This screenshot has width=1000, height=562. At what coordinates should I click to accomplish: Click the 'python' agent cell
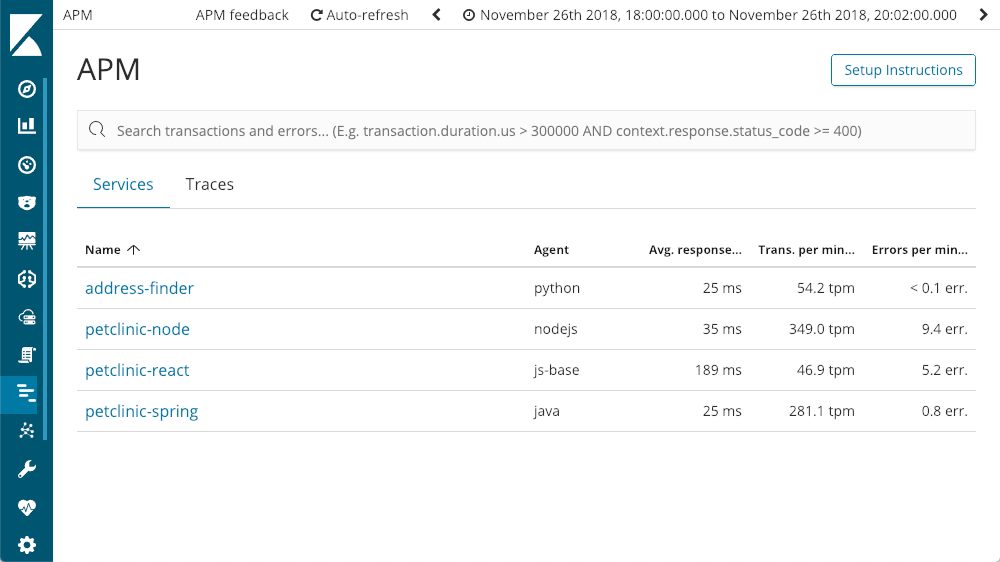click(x=557, y=288)
